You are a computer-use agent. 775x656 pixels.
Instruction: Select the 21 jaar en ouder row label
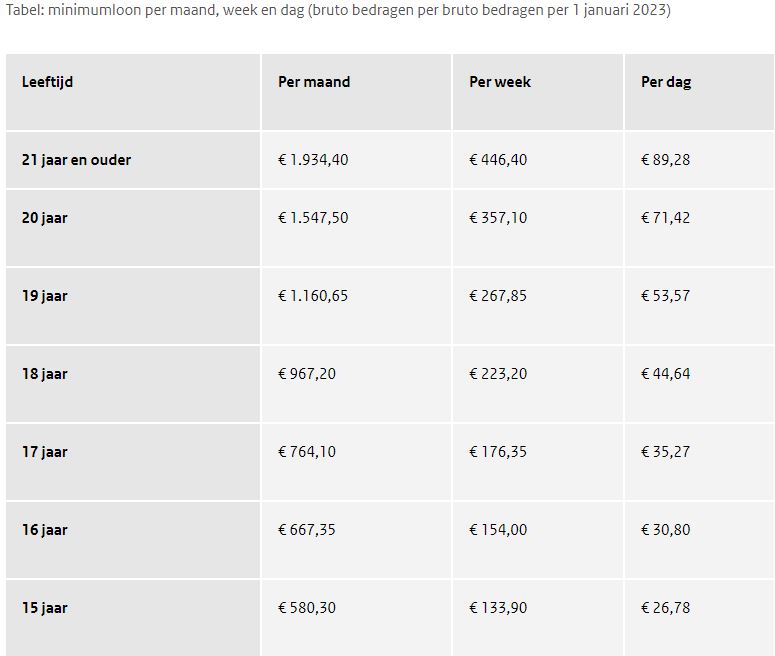(76, 160)
